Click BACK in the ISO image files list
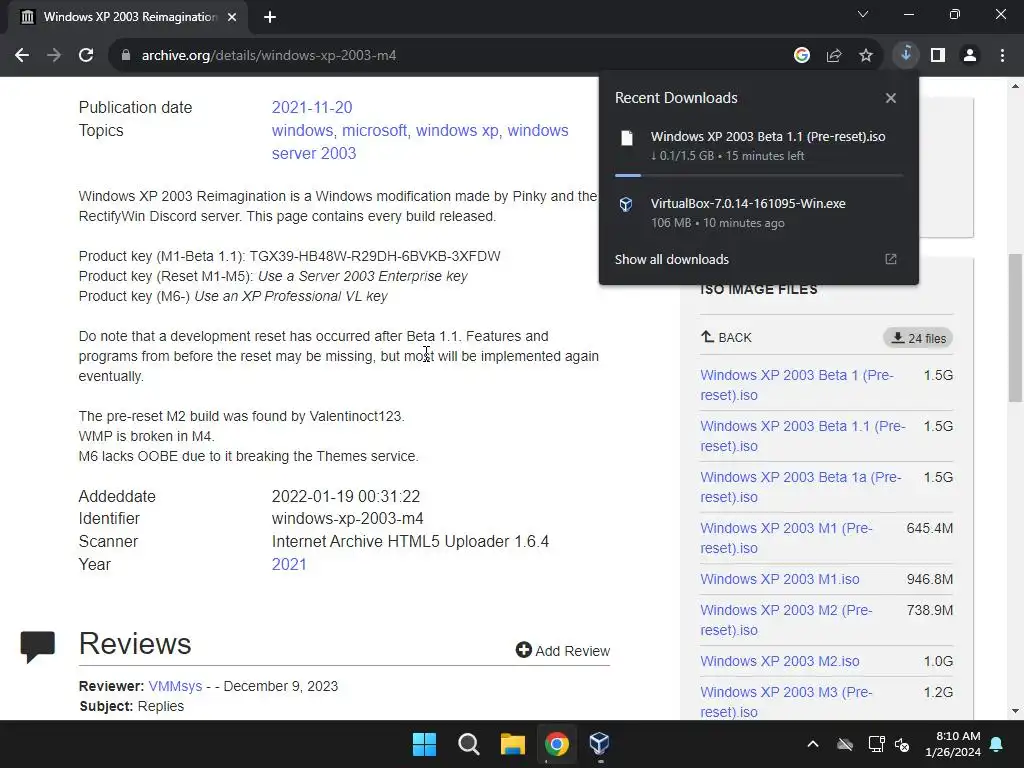Screen dimensions: 1024x768 click(x=726, y=338)
